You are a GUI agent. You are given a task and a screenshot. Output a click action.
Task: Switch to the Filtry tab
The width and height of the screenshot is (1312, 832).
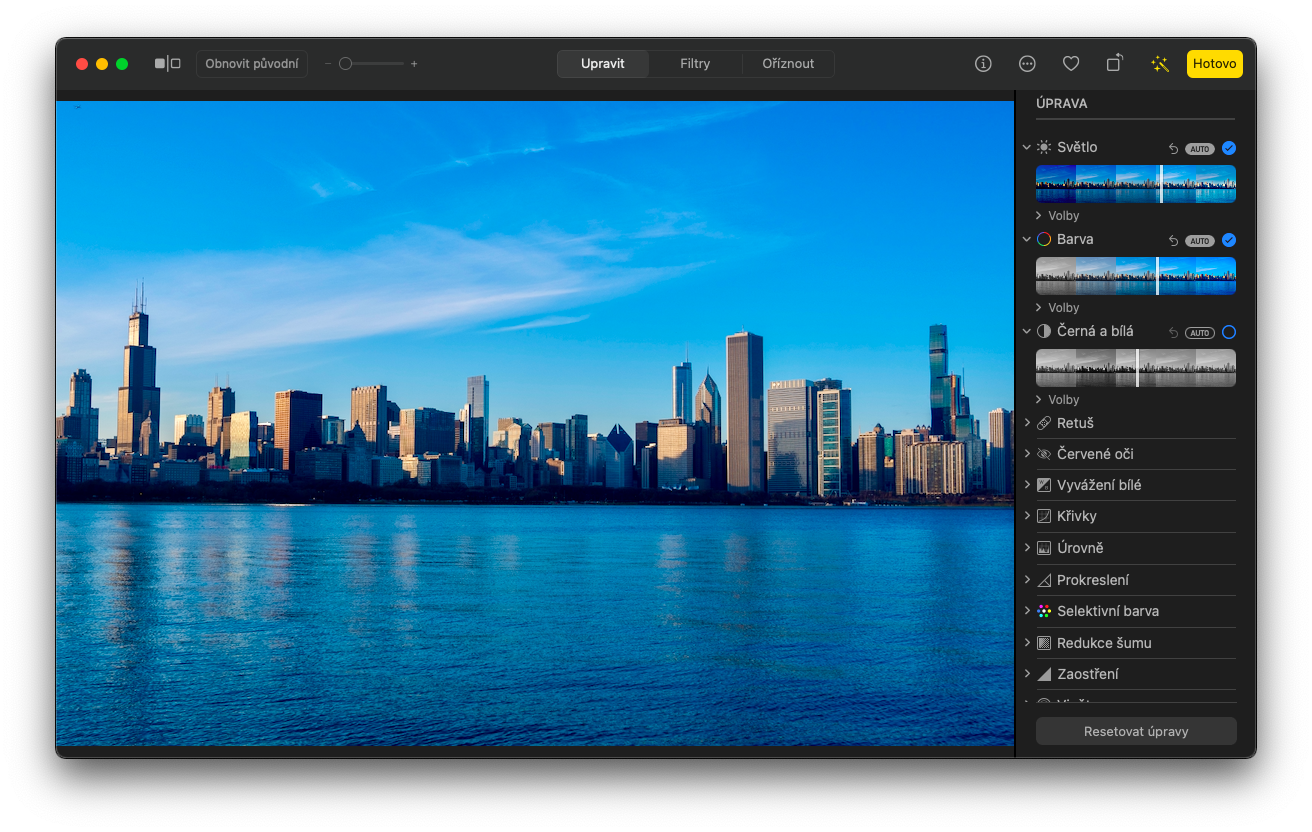[695, 64]
